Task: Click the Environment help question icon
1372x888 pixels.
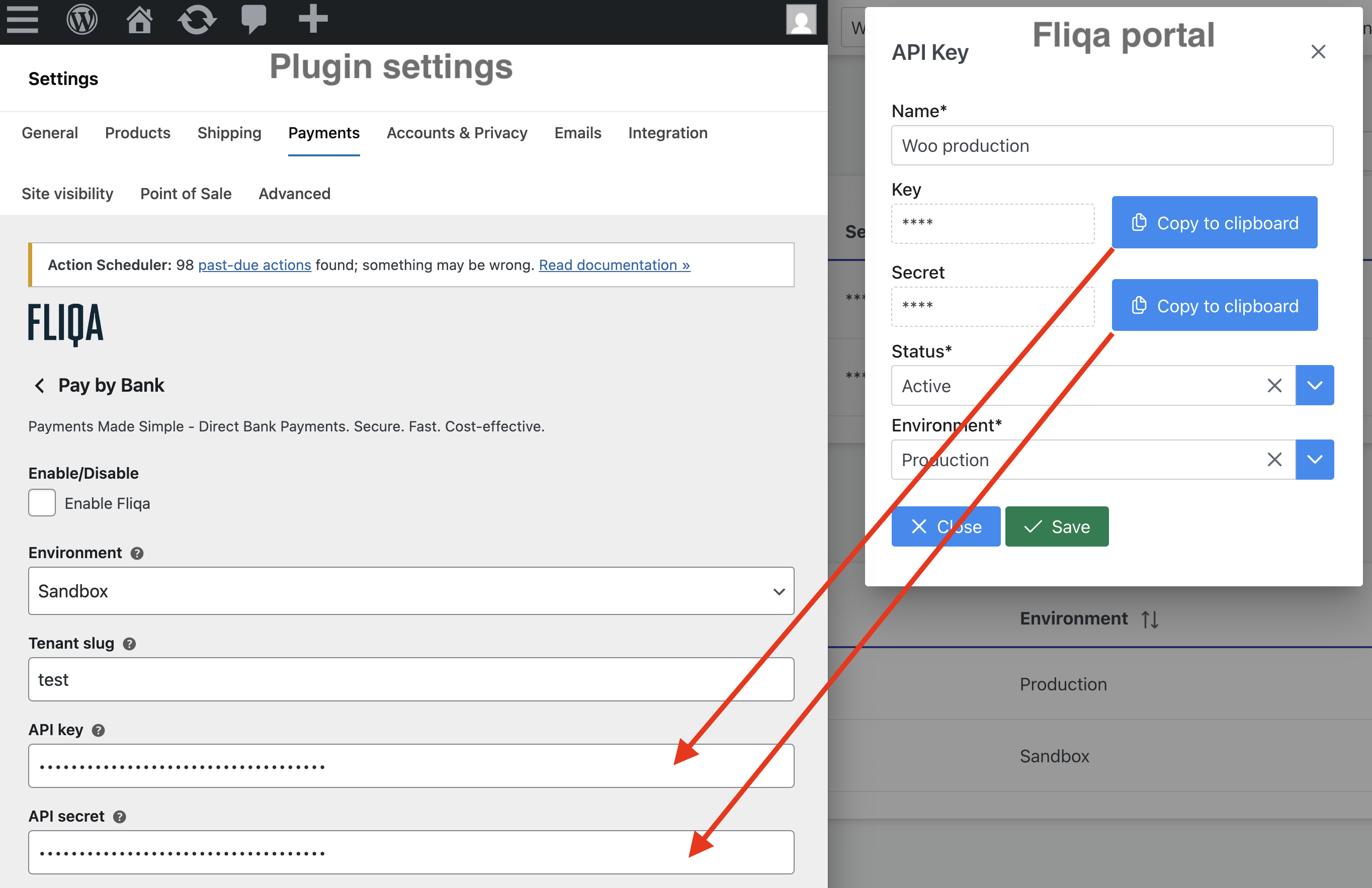Action: click(137, 553)
